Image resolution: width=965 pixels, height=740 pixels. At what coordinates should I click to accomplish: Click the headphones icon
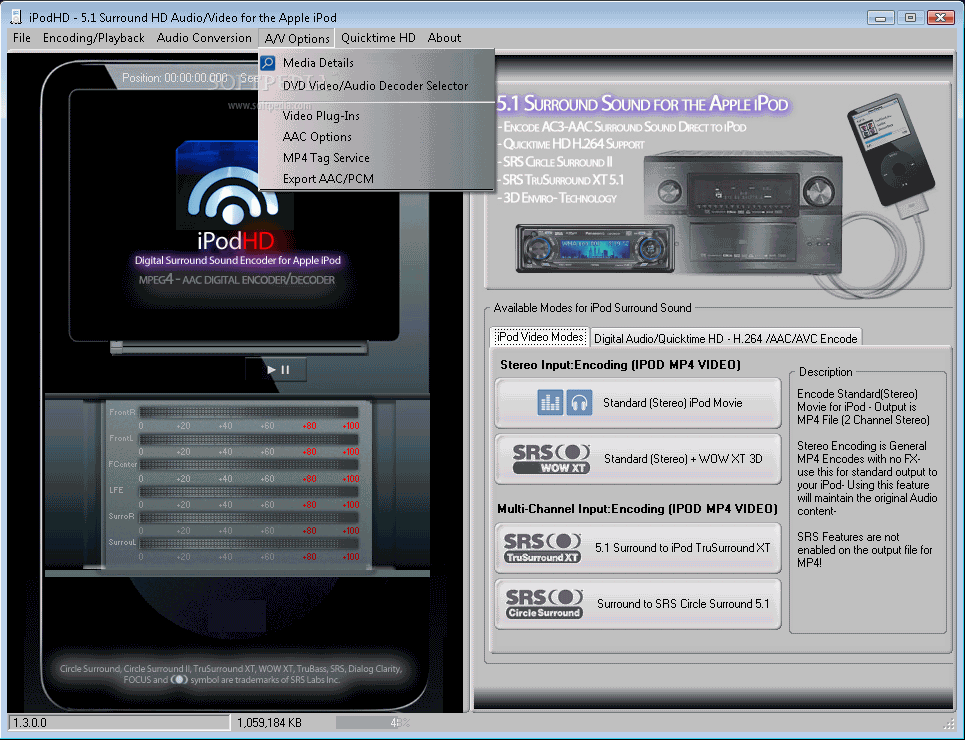coord(579,403)
